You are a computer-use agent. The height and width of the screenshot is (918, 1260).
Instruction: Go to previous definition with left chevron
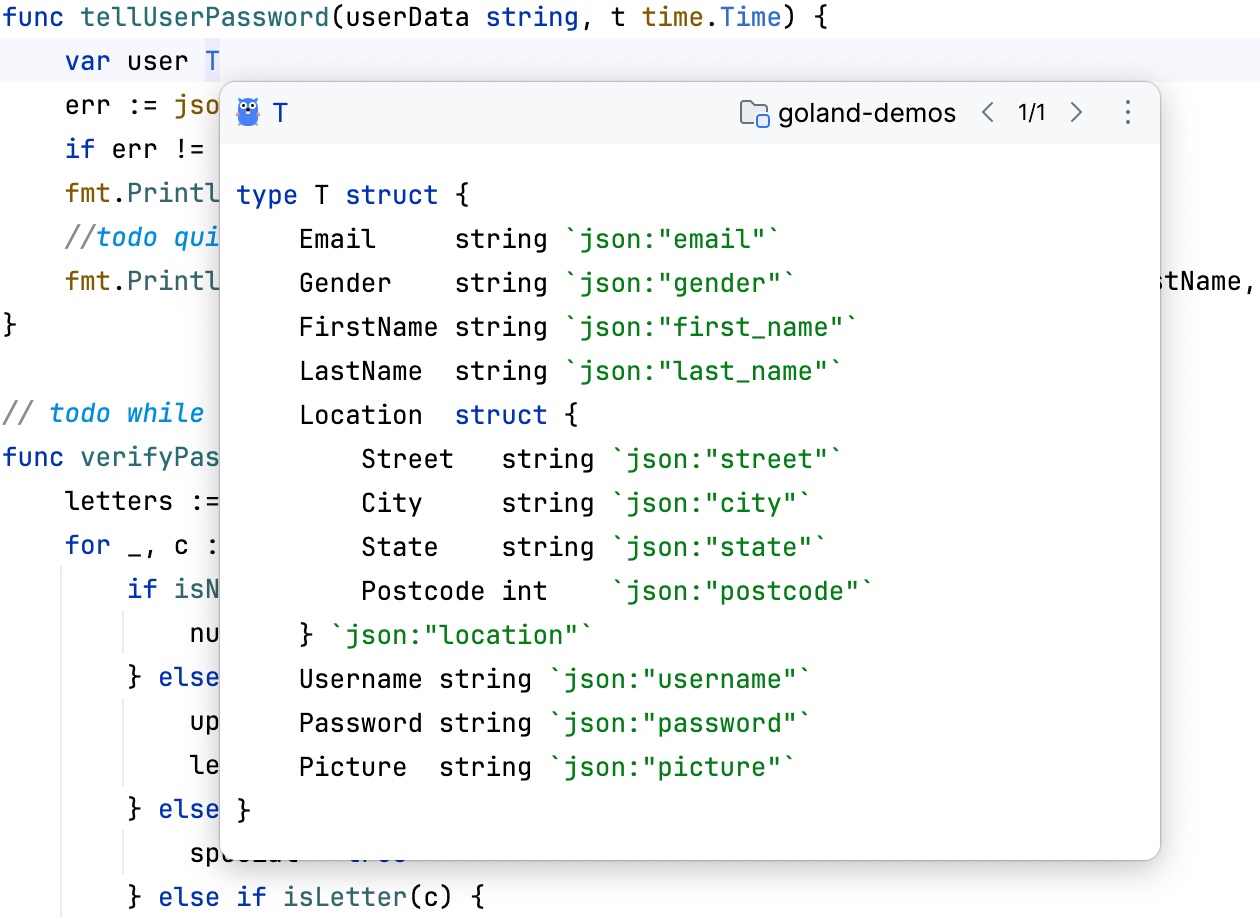(x=988, y=113)
